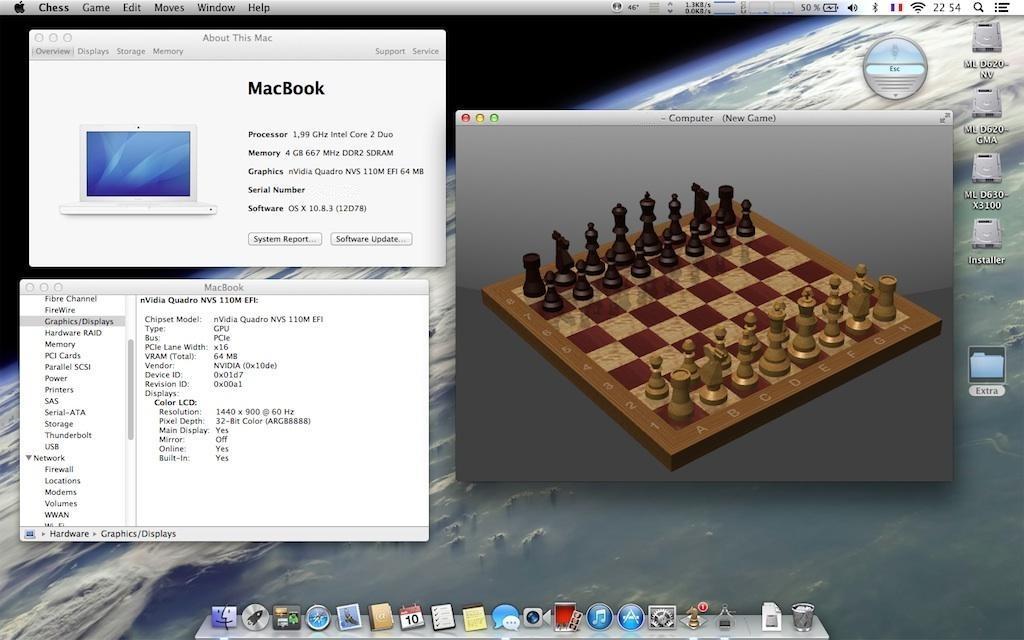
Task: Launch Launchpad from the Dock
Action: 255,617
